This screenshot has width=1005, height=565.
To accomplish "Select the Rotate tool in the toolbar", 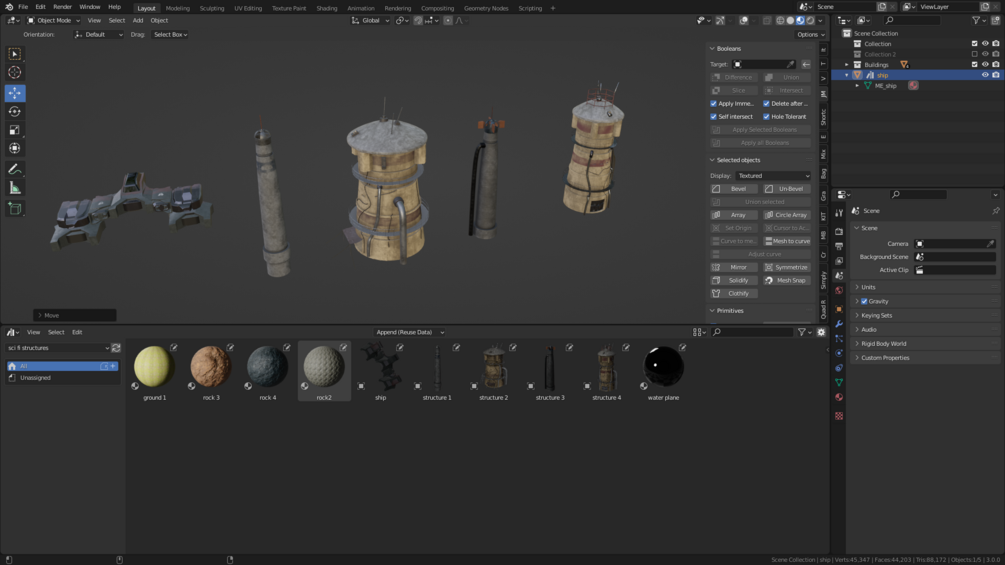I will (x=15, y=111).
